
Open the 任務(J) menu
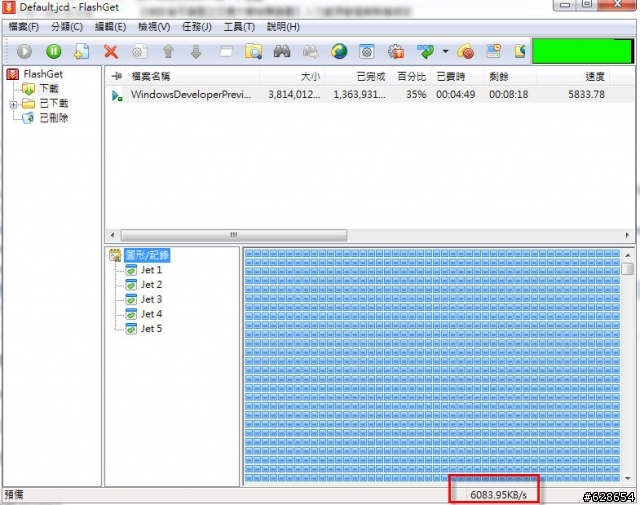(197, 27)
